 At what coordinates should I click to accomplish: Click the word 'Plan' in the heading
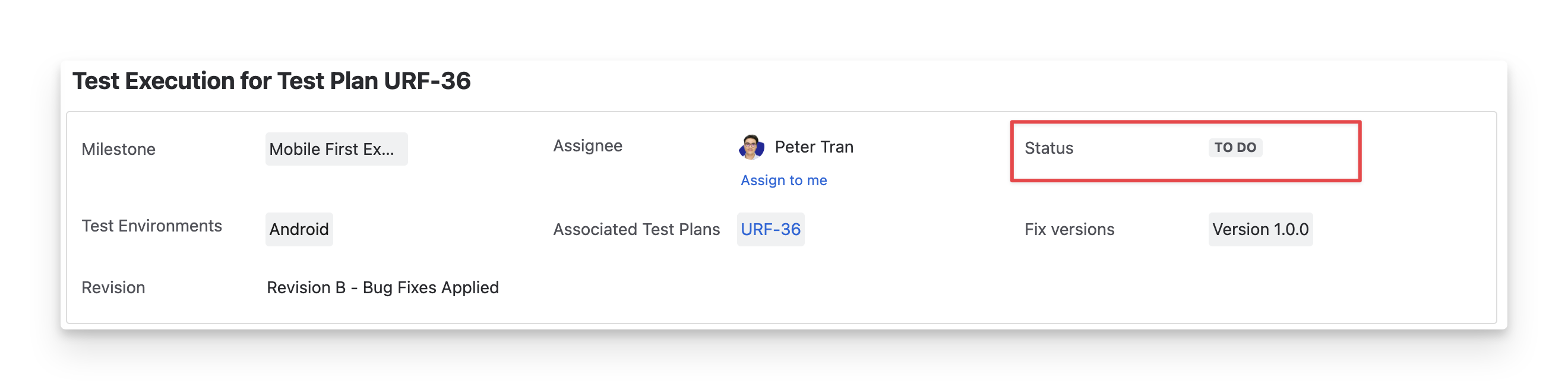coord(347,81)
